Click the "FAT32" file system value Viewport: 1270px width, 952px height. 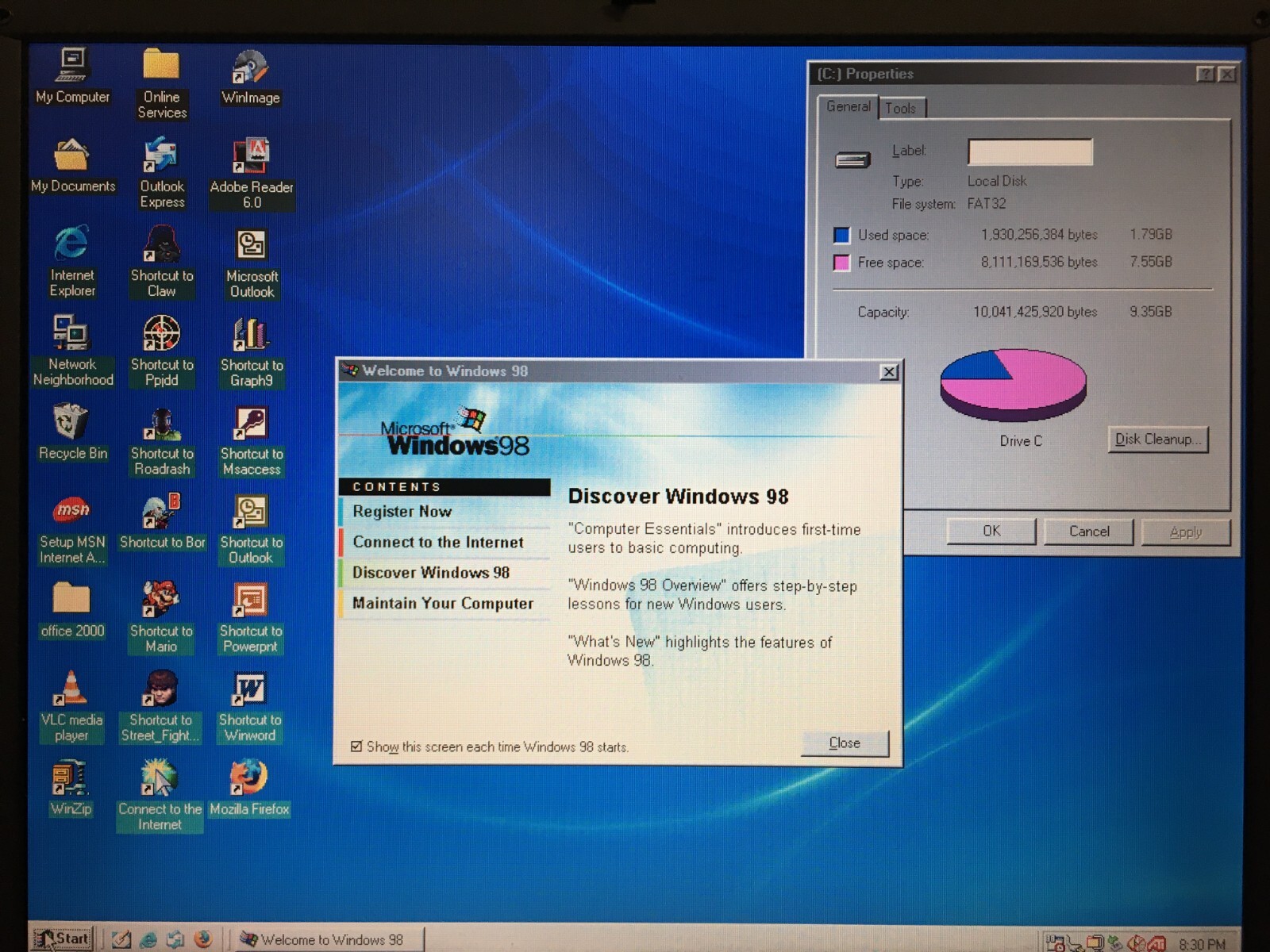(x=987, y=204)
